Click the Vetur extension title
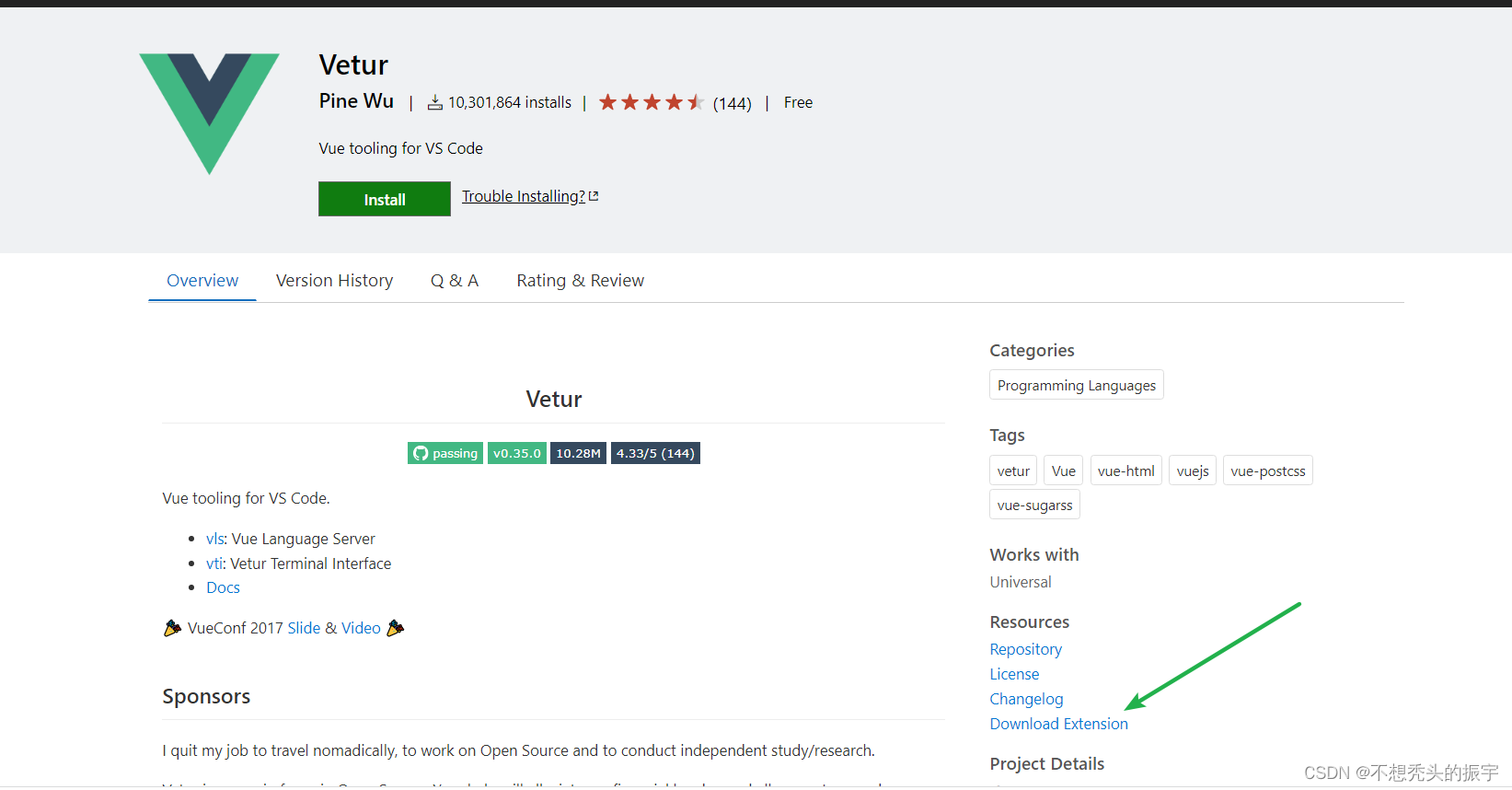The width and height of the screenshot is (1512, 790). click(x=353, y=64)
